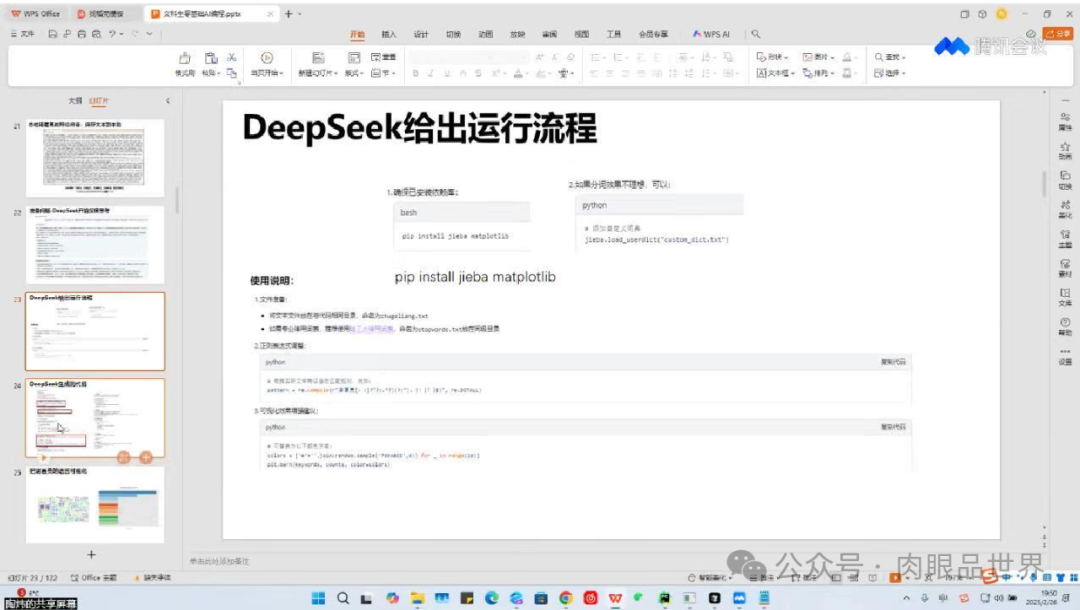Toggle Bold formatting button
1080x610 pixels.
415,73
